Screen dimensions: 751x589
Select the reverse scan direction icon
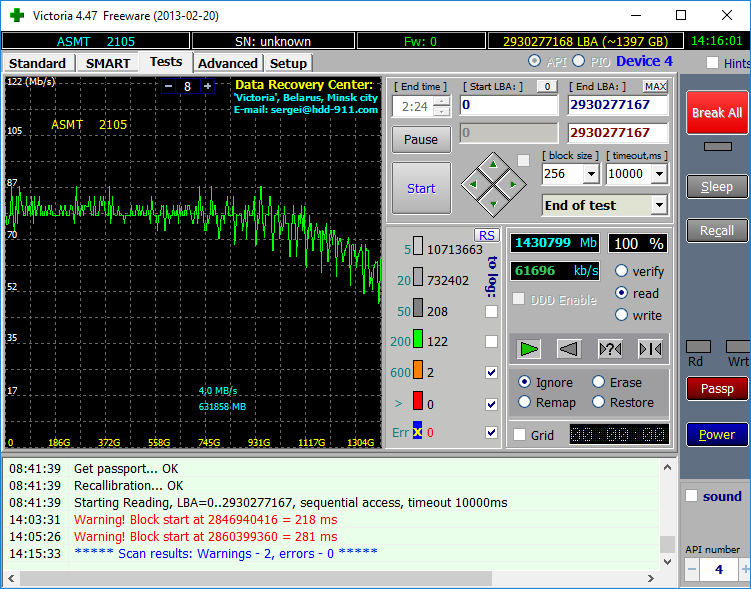click(568, 349)
